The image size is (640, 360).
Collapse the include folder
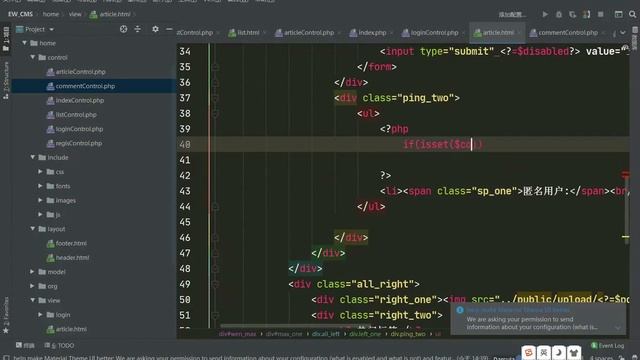[33, 157]
